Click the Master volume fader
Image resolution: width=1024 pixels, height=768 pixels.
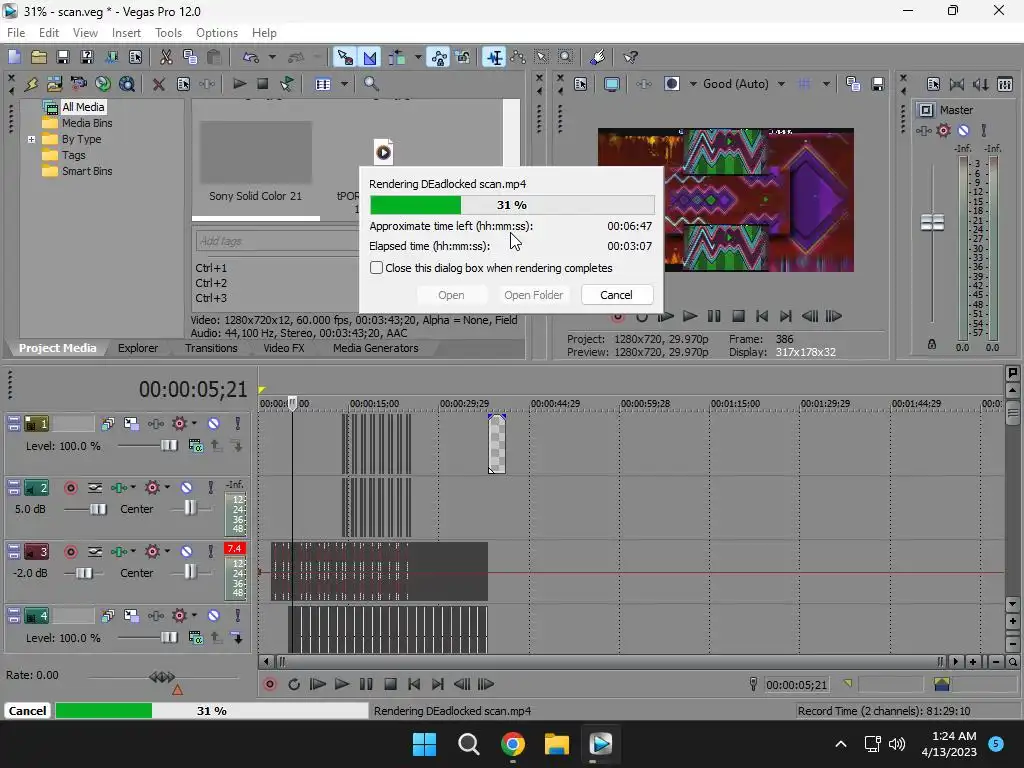(932, 223)
